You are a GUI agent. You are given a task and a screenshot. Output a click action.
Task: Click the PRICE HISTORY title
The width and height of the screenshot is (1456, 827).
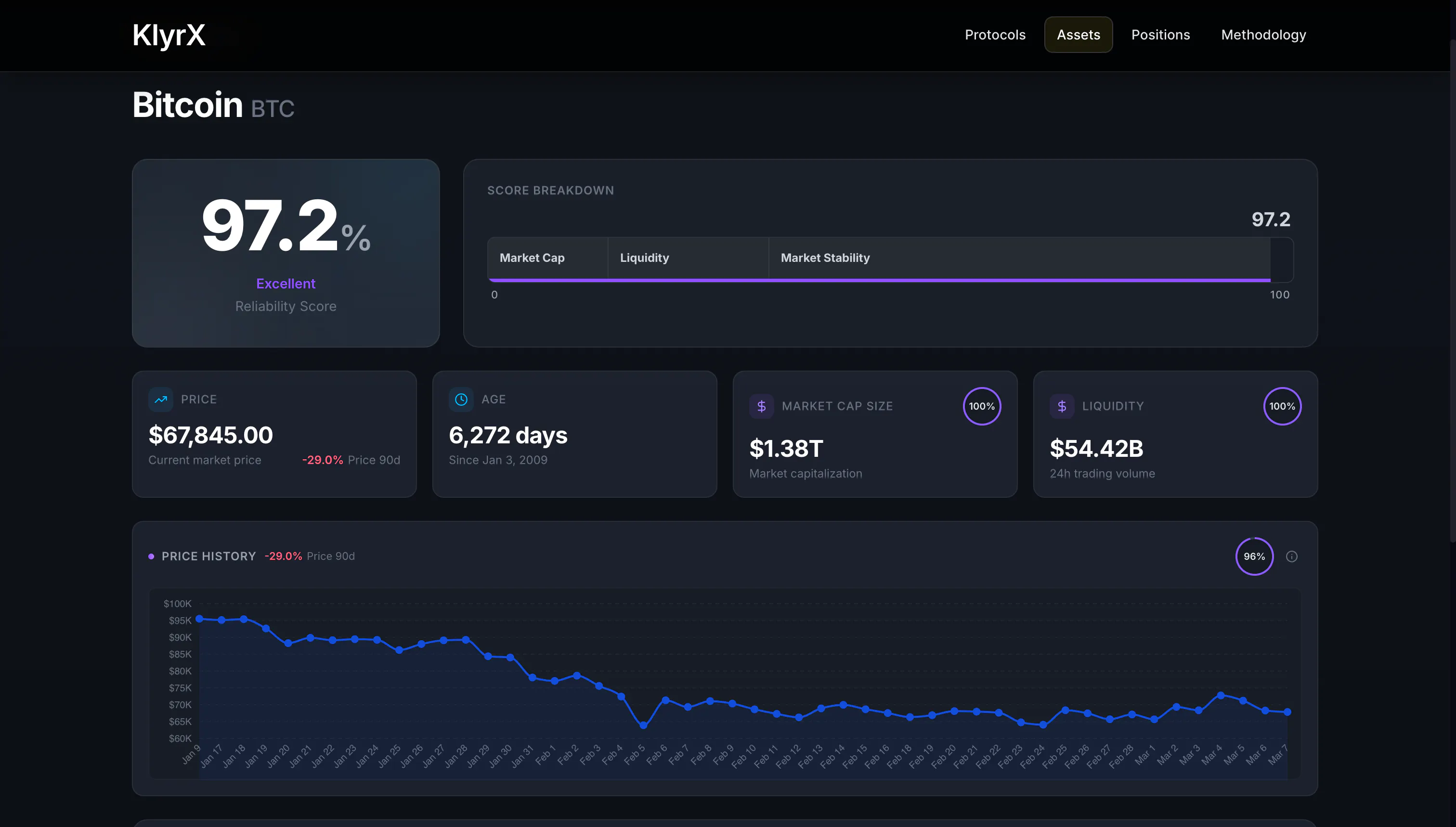click(x=208, y=556)
